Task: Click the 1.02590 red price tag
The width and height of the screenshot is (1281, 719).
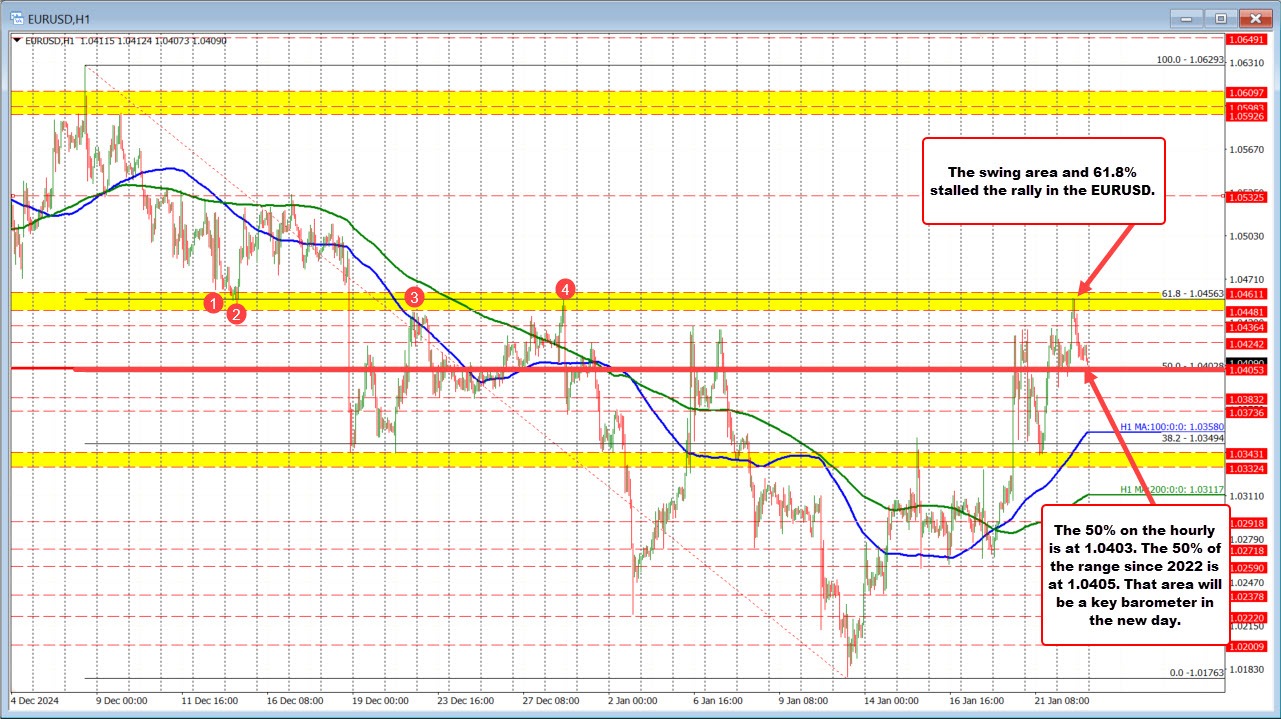Action: (x=1249, y=567)
